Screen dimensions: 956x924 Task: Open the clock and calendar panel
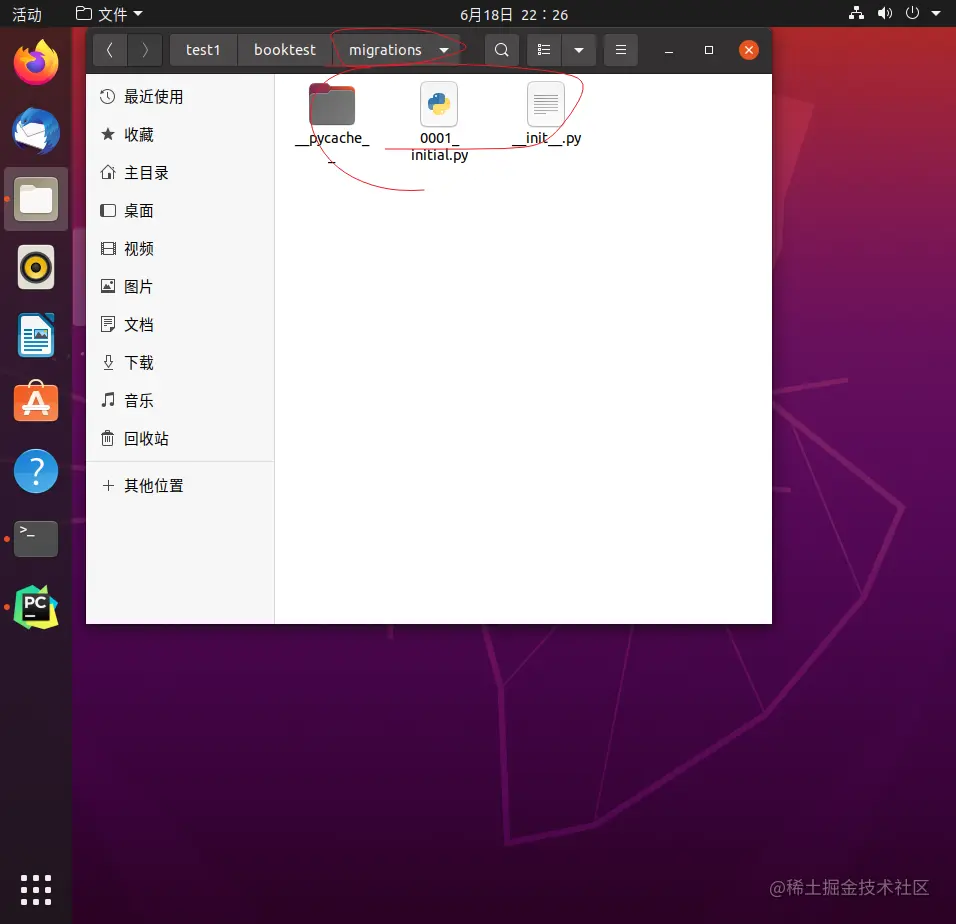514,14
